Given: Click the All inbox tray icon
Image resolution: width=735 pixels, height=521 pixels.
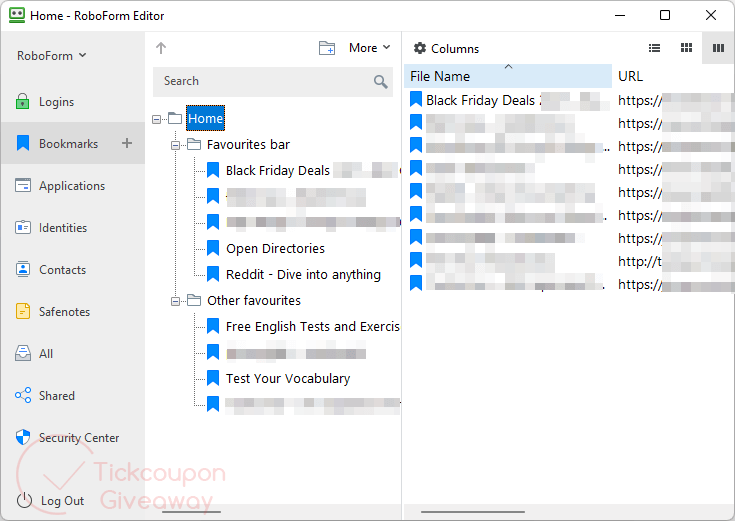Looking at the screenshot, I should pos(23,353).
